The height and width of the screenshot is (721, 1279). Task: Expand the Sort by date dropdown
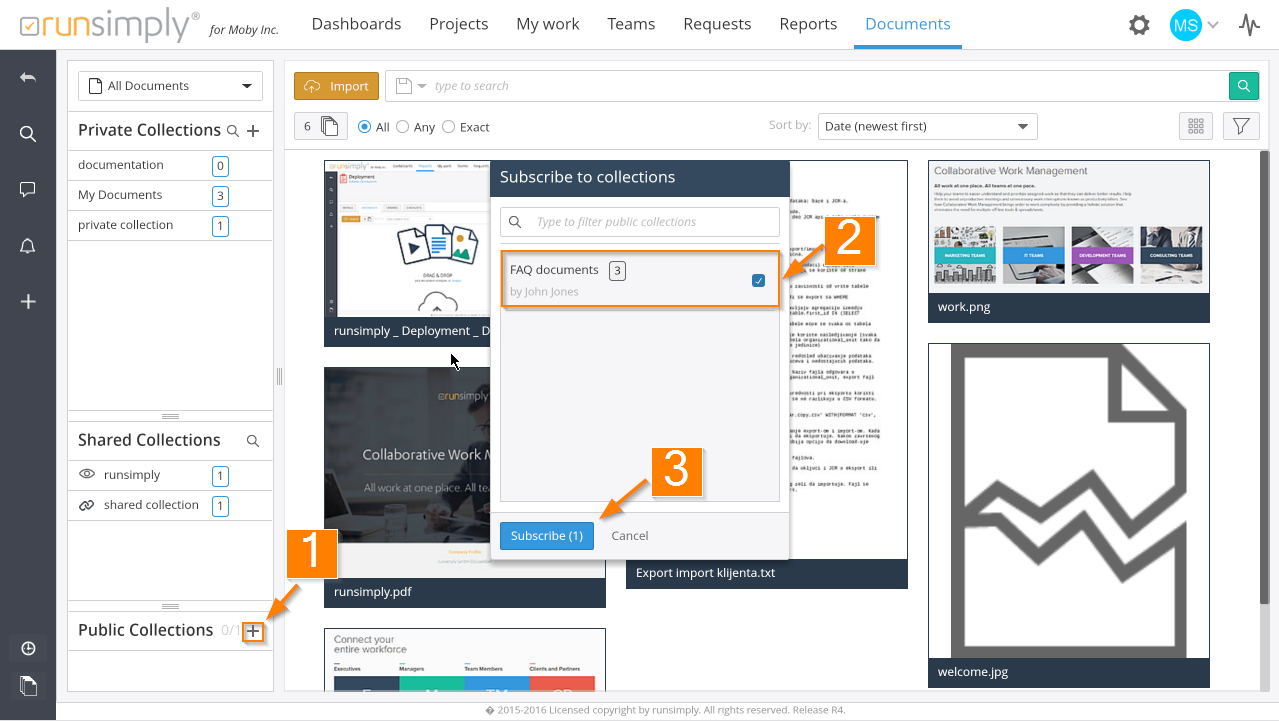tap(927, 126)
